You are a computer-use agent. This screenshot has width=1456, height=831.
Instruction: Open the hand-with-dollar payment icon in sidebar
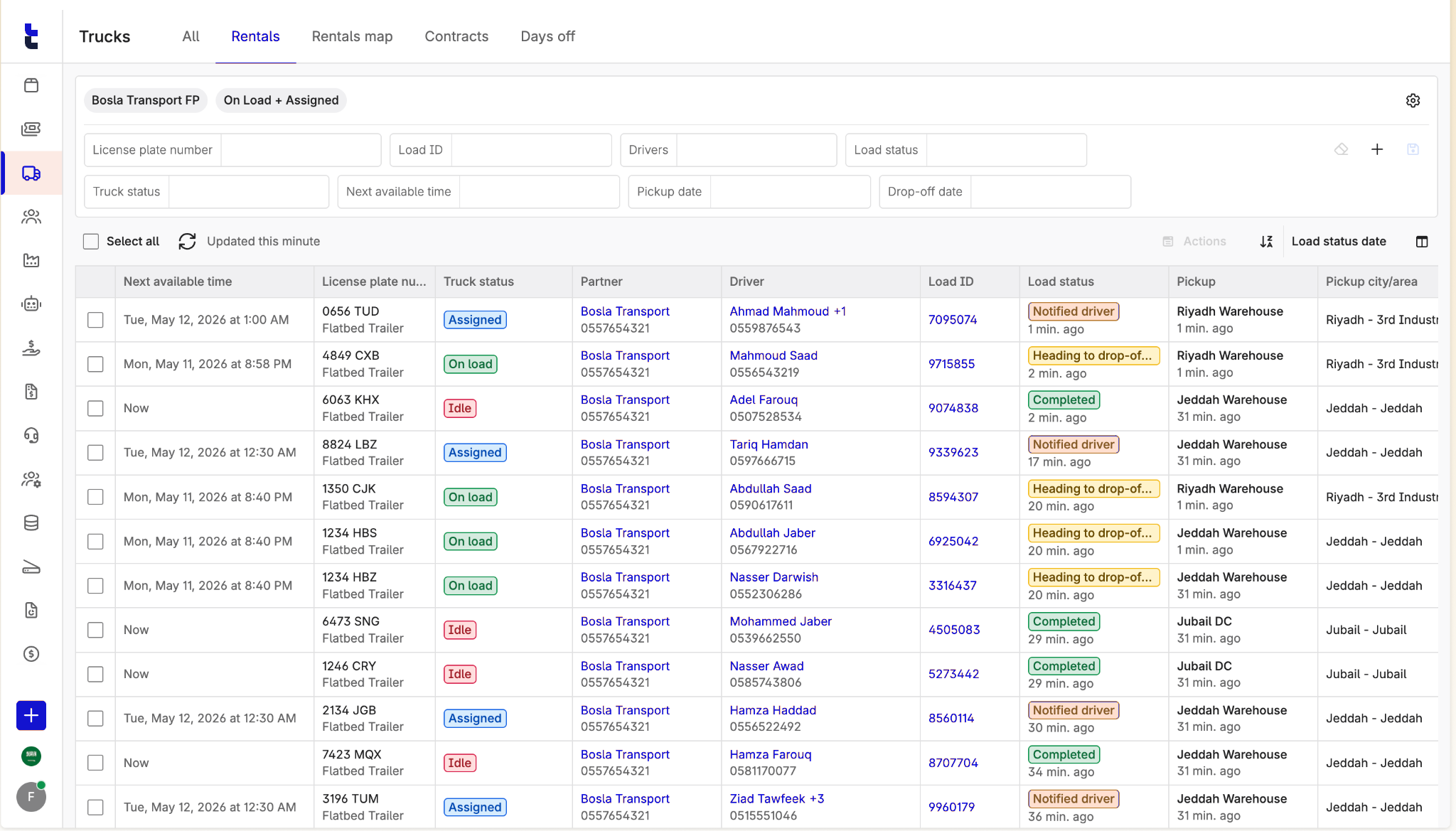point(31,348)
